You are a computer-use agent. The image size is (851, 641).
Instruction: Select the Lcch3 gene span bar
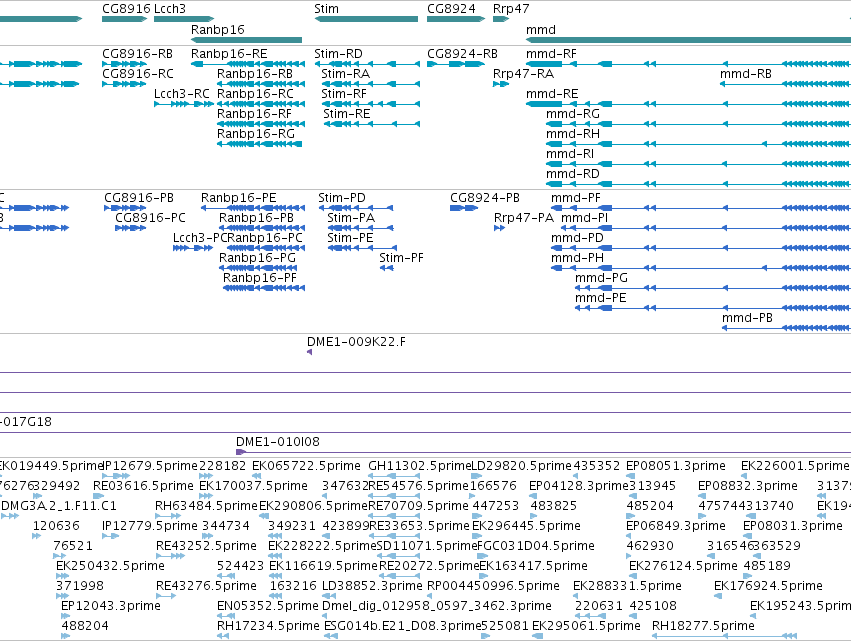(184, 19)
